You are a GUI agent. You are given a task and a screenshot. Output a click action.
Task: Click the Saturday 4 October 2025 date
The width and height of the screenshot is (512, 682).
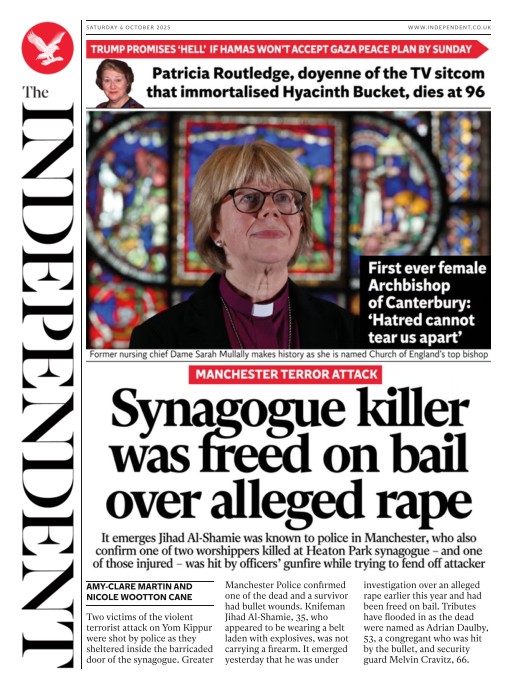[128, 27]
